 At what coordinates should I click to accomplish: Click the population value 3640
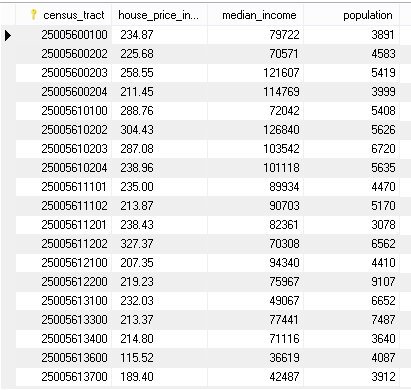coord(383,339)
